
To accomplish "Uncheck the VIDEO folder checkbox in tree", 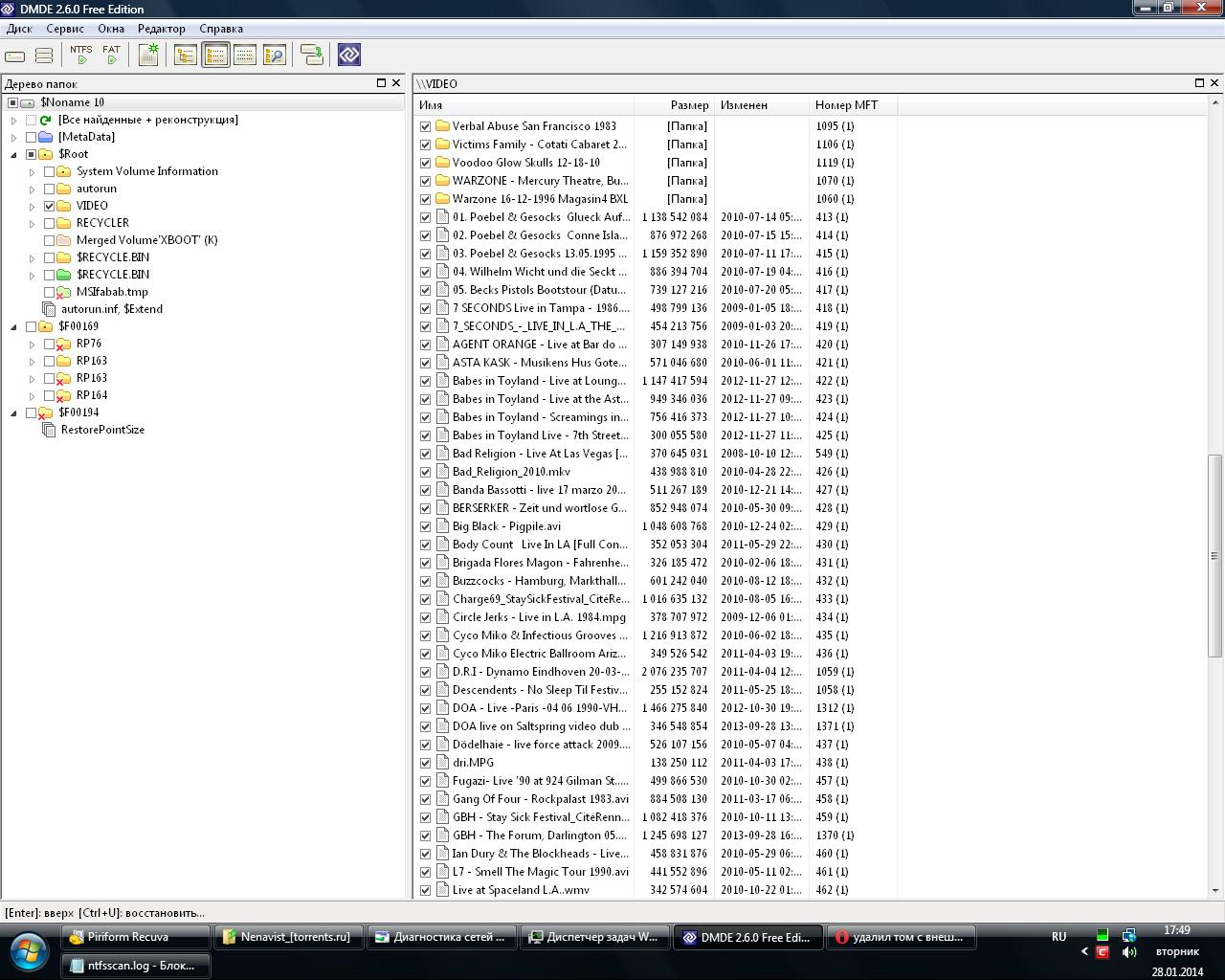I will click(50, 206).
